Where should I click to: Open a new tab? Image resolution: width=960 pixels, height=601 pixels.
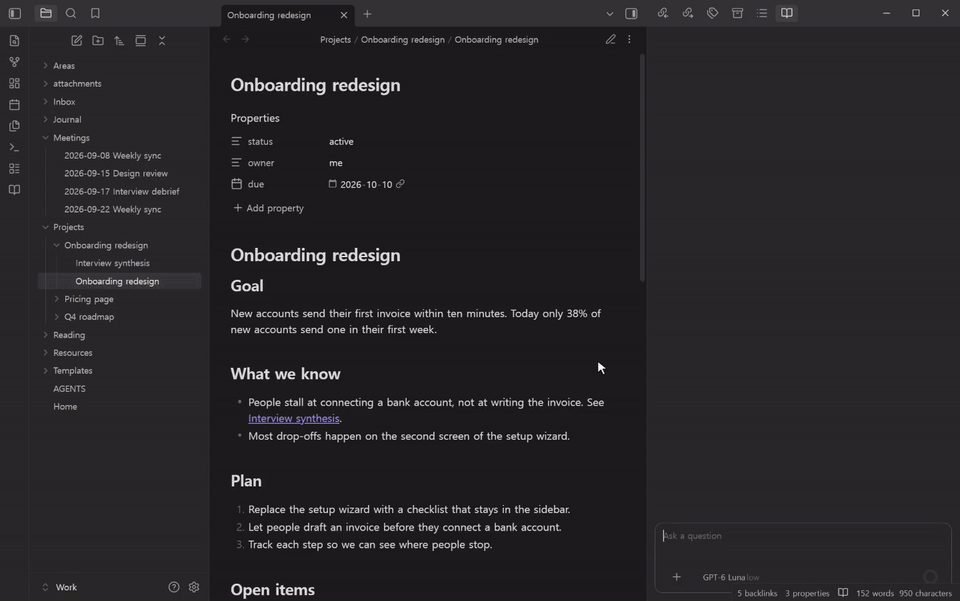click(367, 14)
